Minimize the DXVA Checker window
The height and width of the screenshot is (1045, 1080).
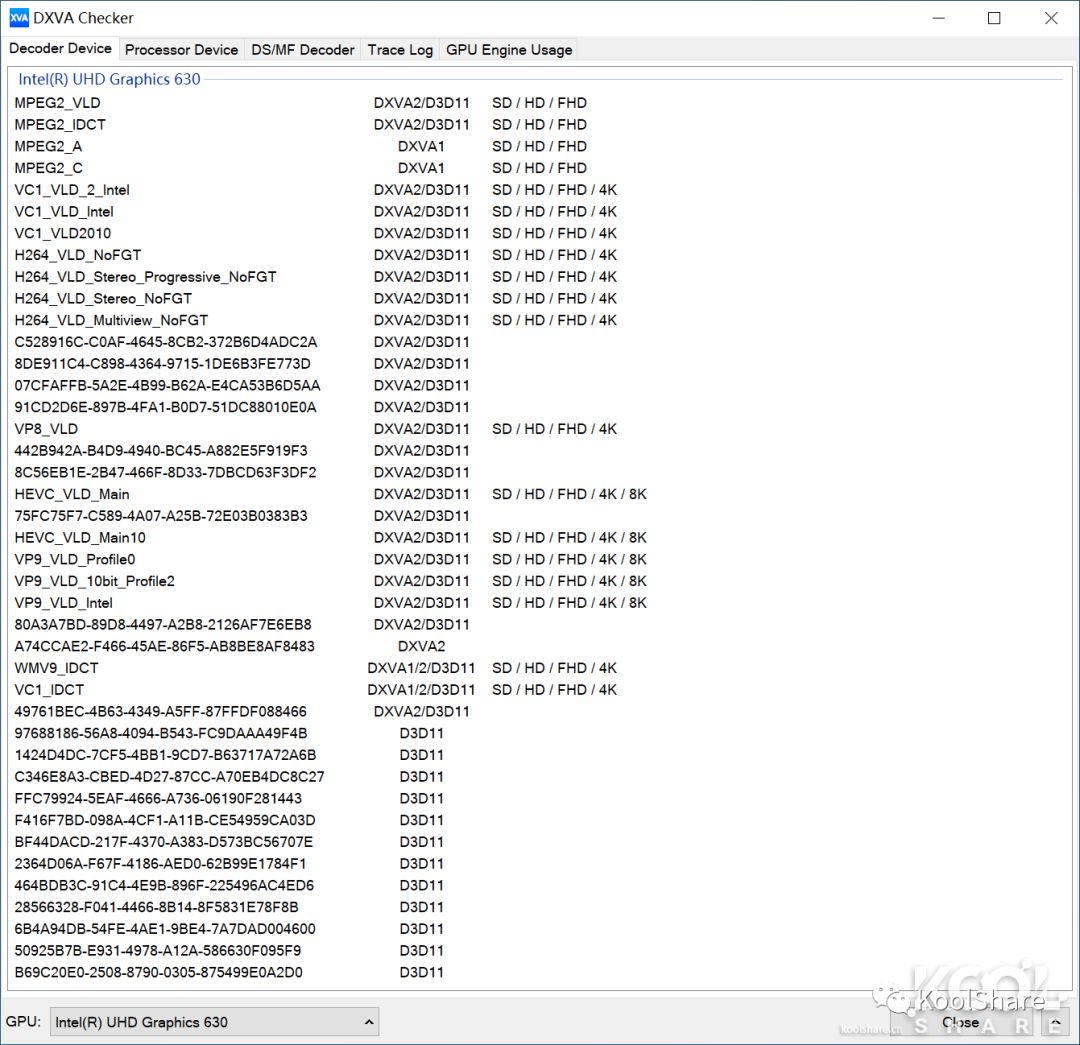[938, 18]
